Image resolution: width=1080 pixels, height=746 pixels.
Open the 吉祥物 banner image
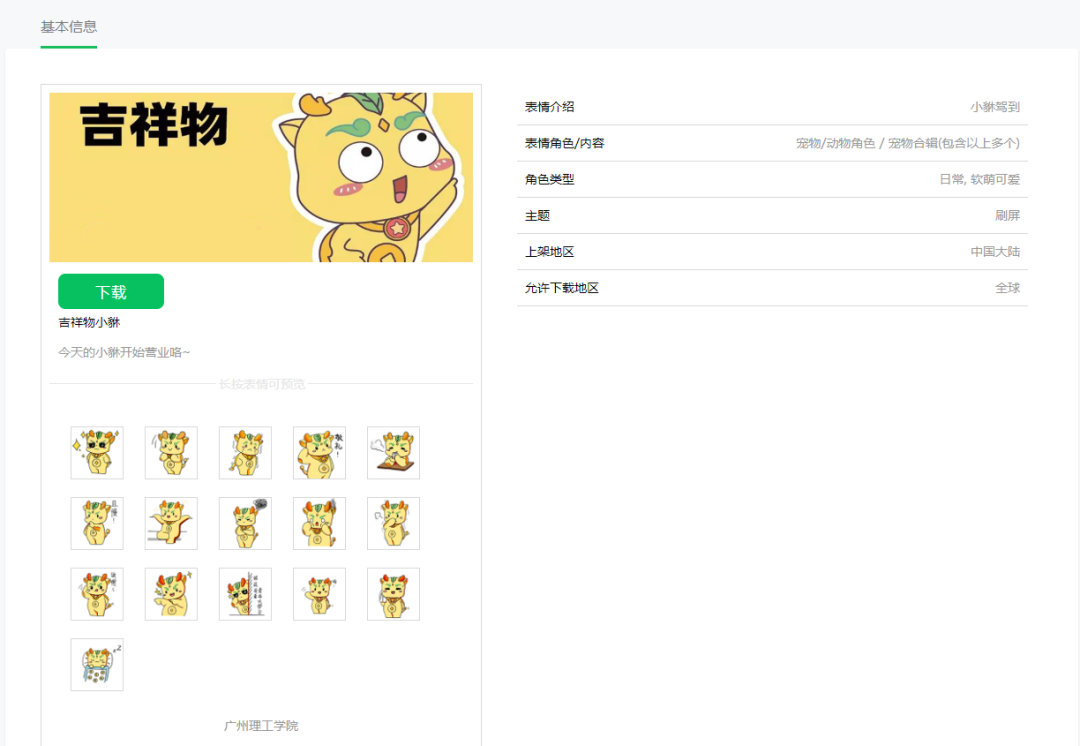[x=261, y=177]
